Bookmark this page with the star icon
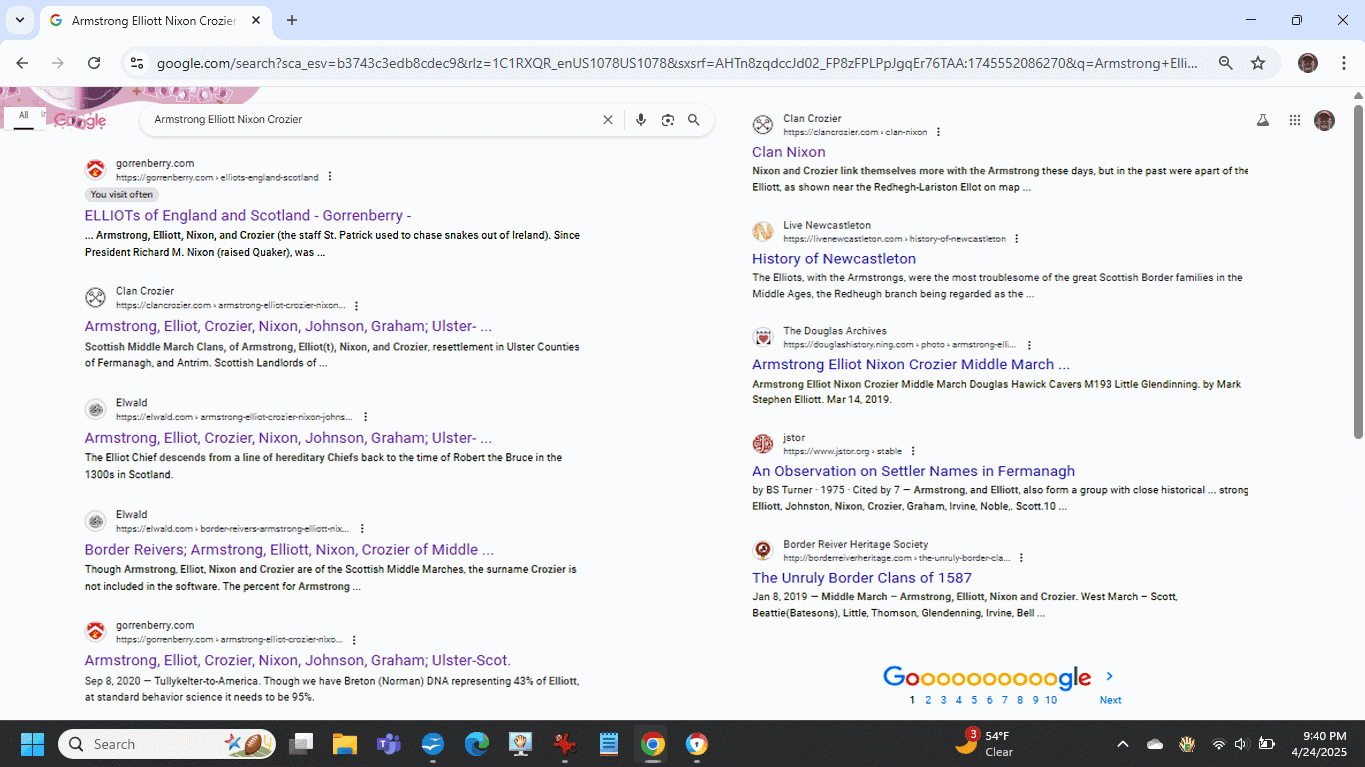The image size is (1365, 767). pos(1258,63)
